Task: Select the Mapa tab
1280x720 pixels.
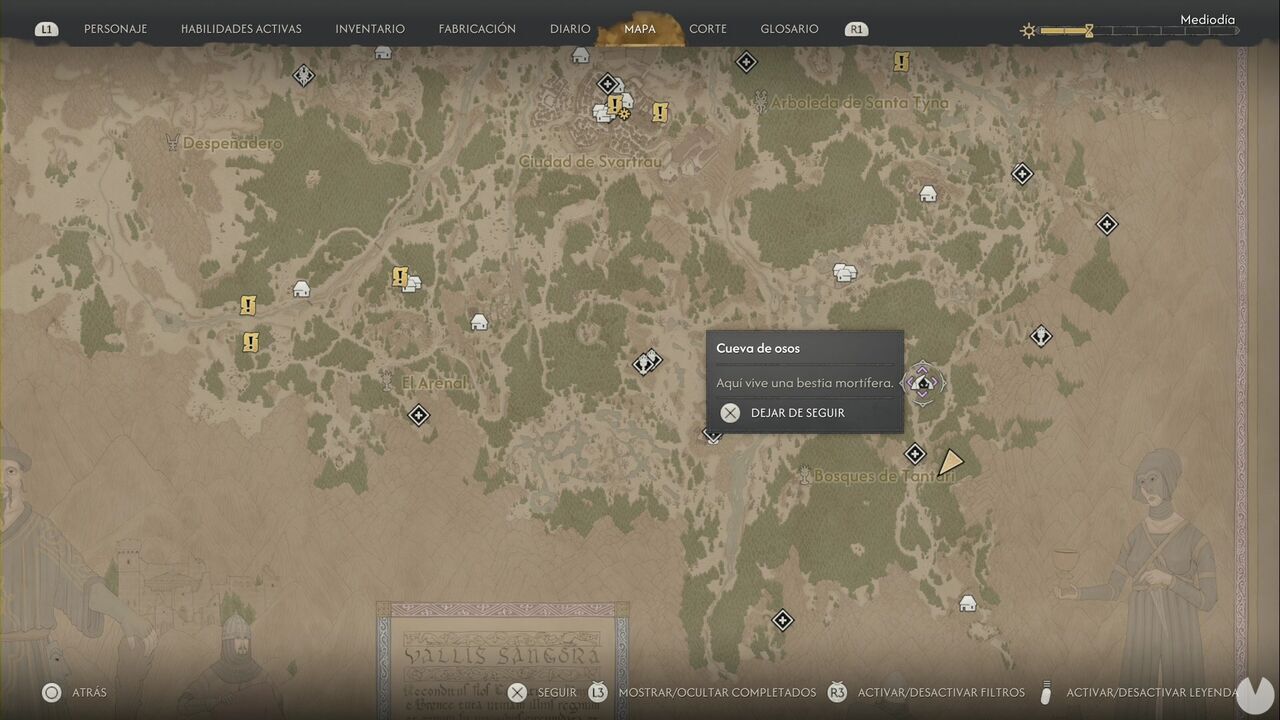Action: coord(640,29)
